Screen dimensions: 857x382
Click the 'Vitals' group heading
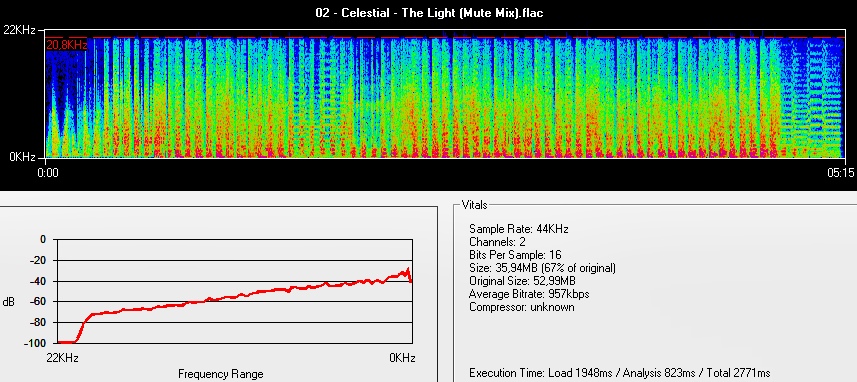click(x=474, y=205)
